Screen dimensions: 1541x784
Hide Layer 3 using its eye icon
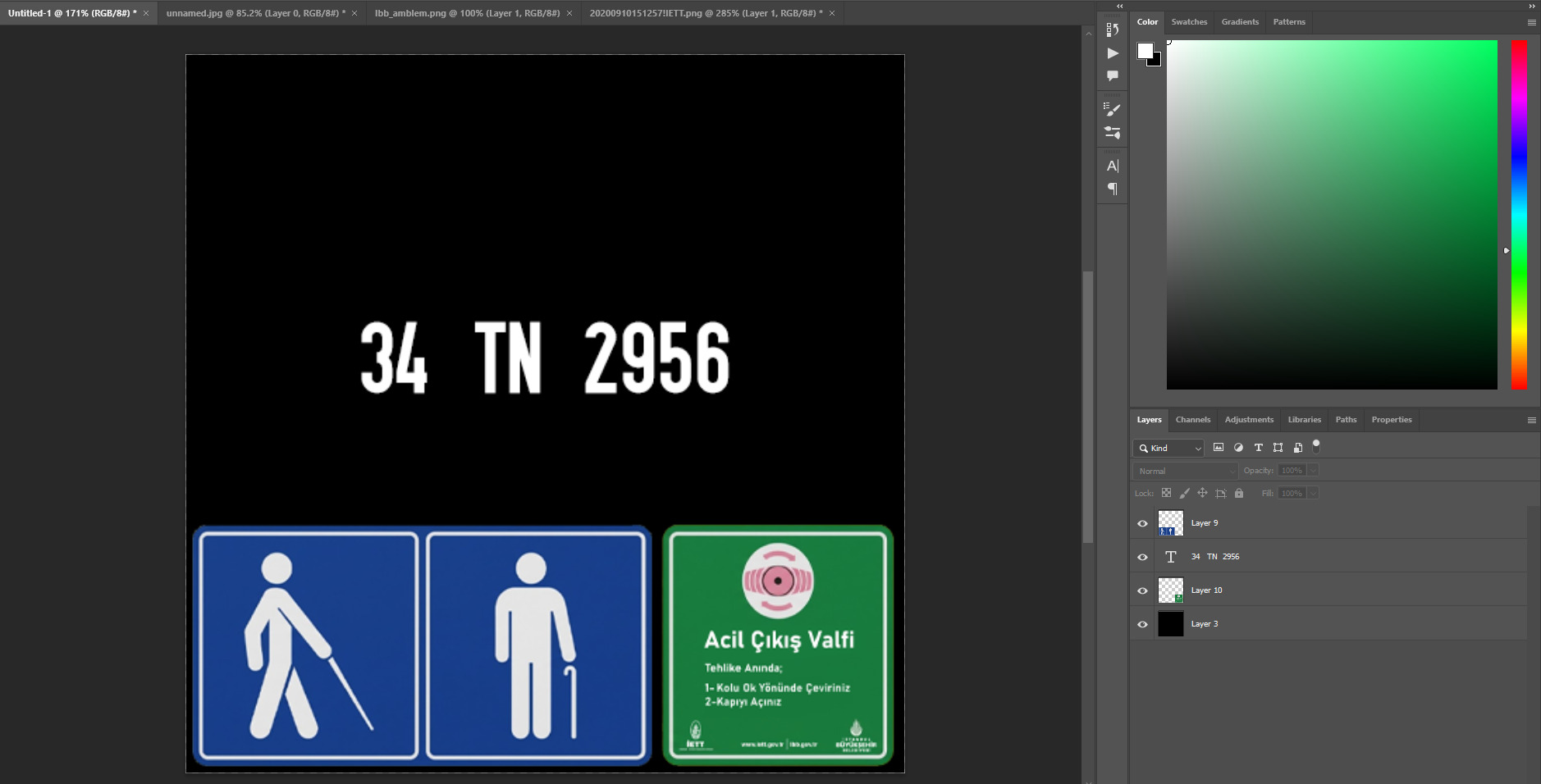pyautogui.click(x=1142, y=624)
